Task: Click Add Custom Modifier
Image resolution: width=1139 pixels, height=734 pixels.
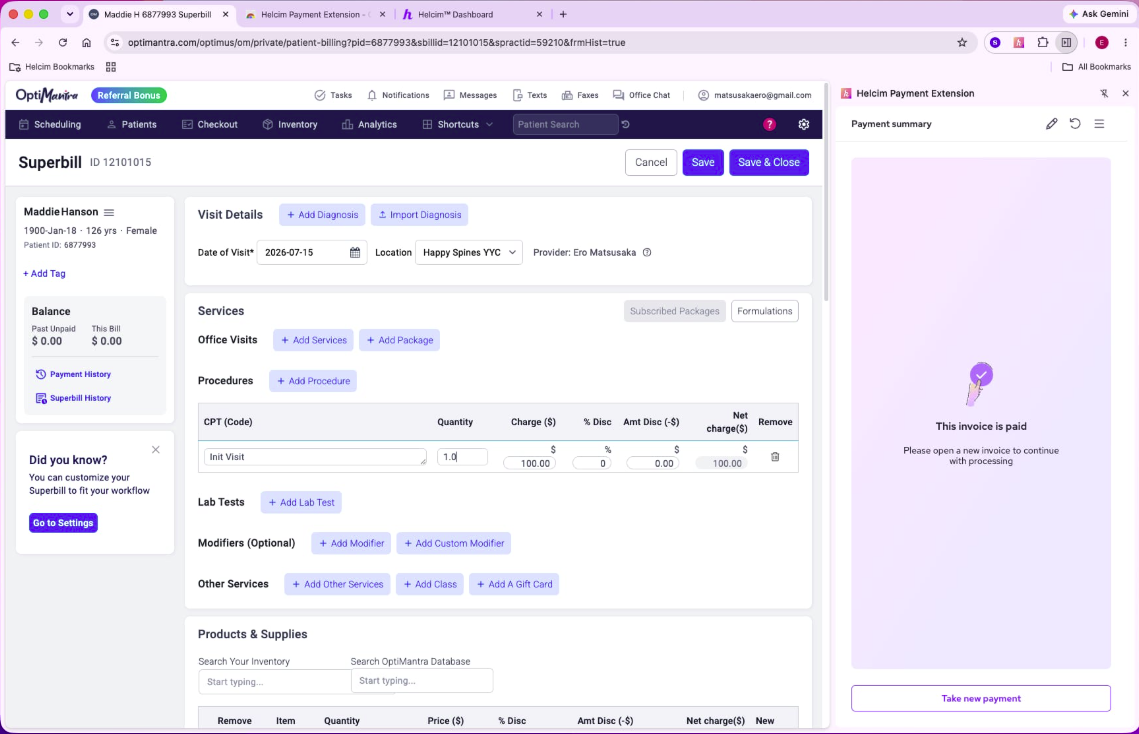Action: tap(454, 543)
